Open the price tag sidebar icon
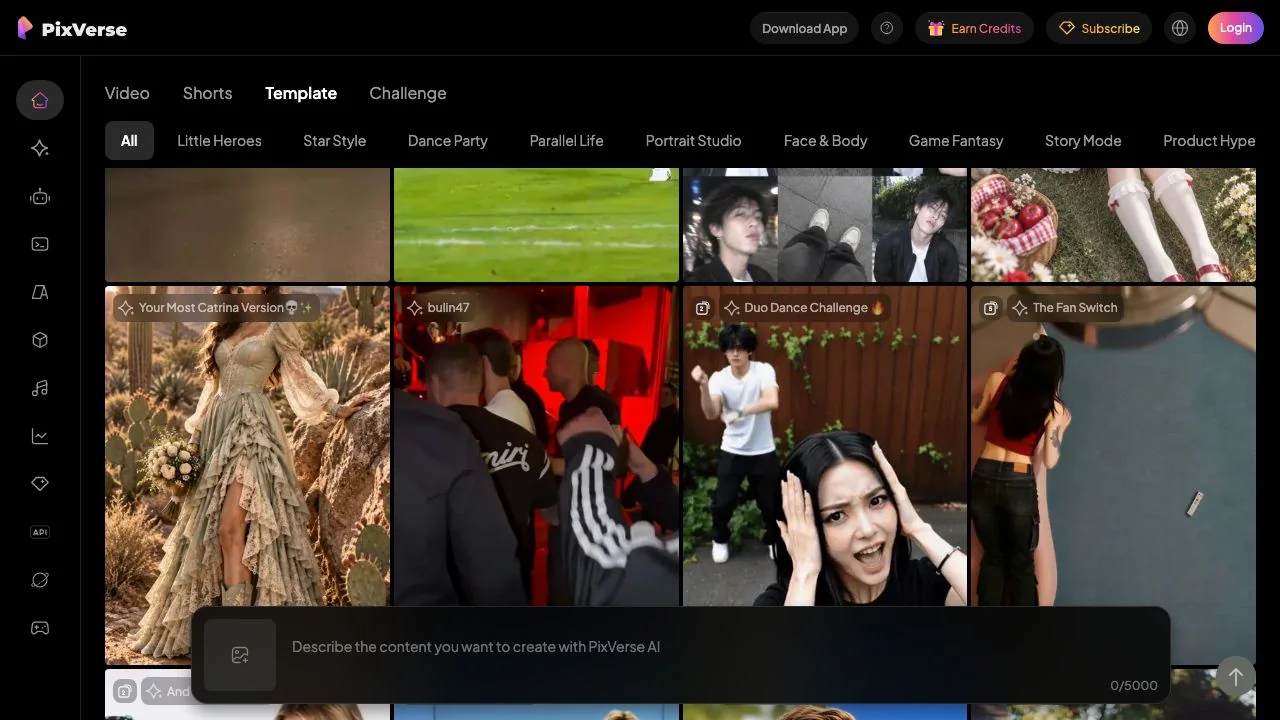 tap(40, 484)
